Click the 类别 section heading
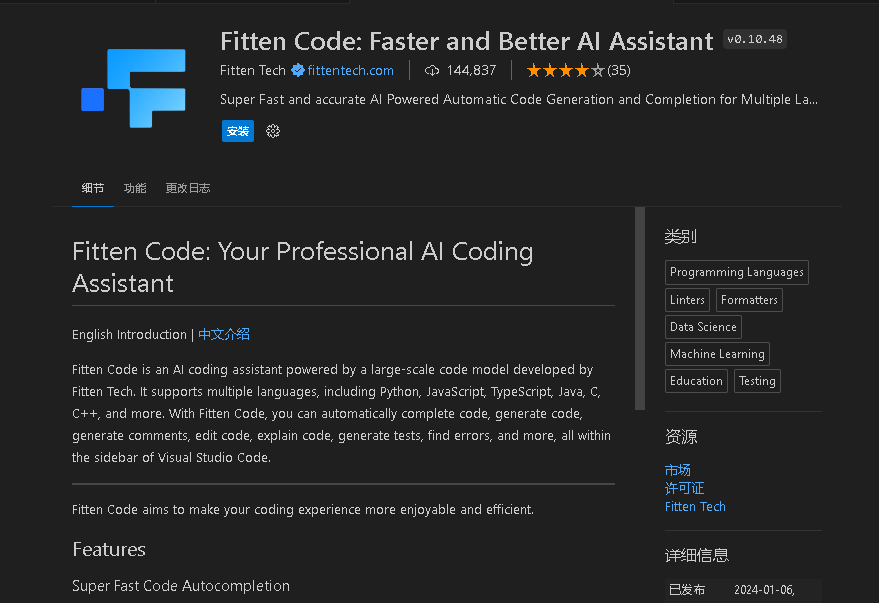The image size is (879, 603). click(681, 236)
